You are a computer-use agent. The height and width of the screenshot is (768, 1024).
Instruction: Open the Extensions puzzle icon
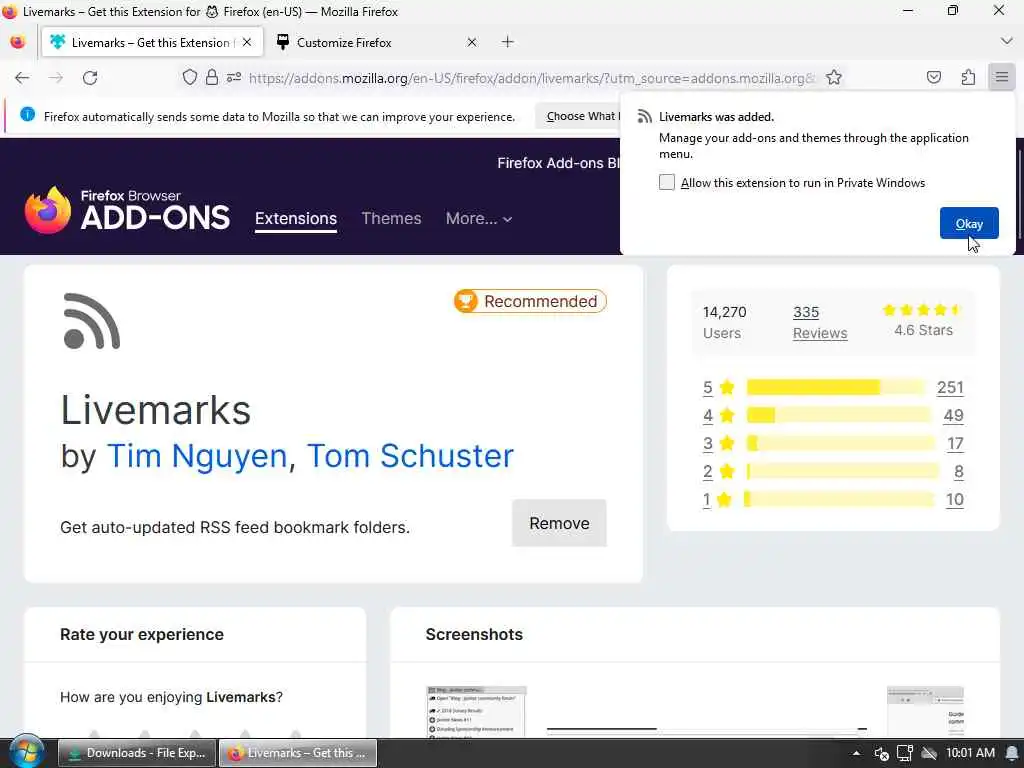(968, 77)
